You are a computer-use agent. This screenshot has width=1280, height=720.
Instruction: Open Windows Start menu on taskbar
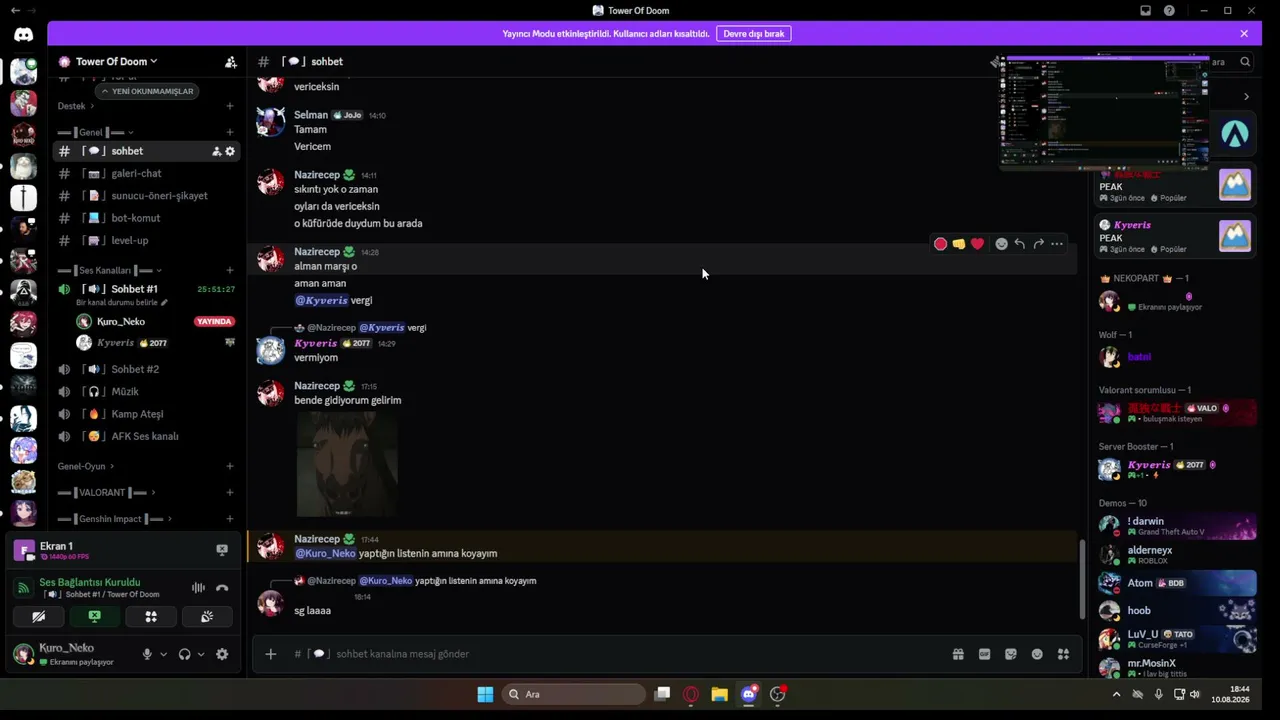click(485, 694)
